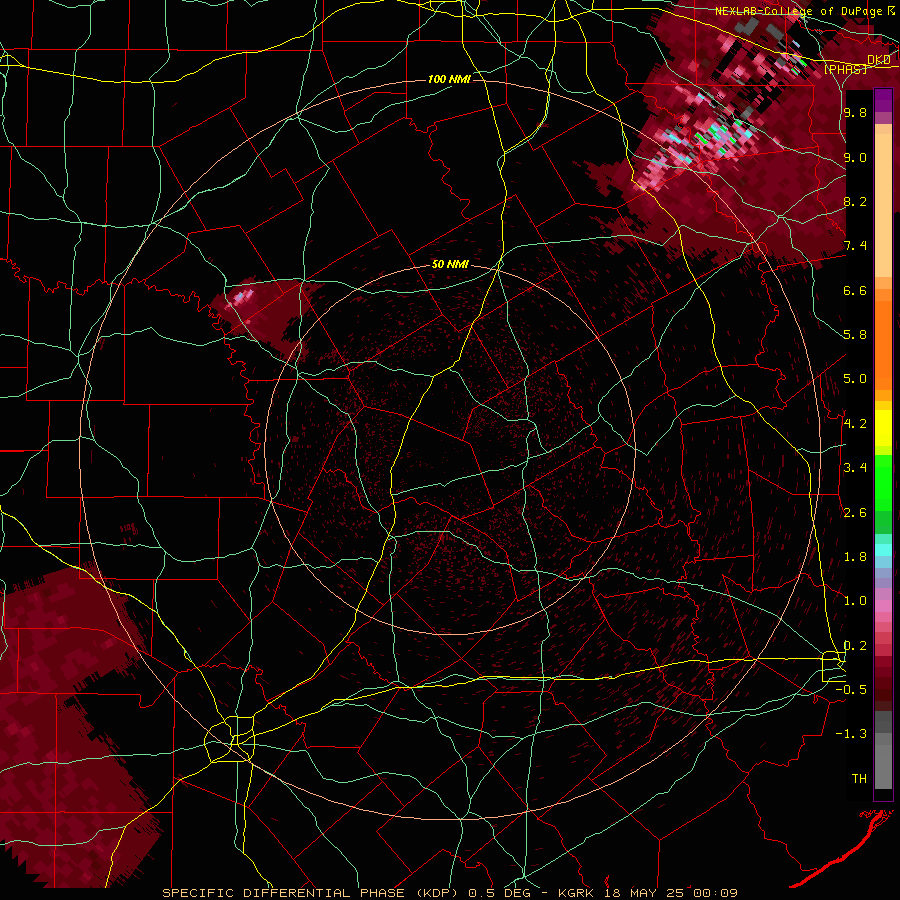Click the 9.0 value on the scale
This screenshot has width=900, height=900.
[x=855, y=157]
